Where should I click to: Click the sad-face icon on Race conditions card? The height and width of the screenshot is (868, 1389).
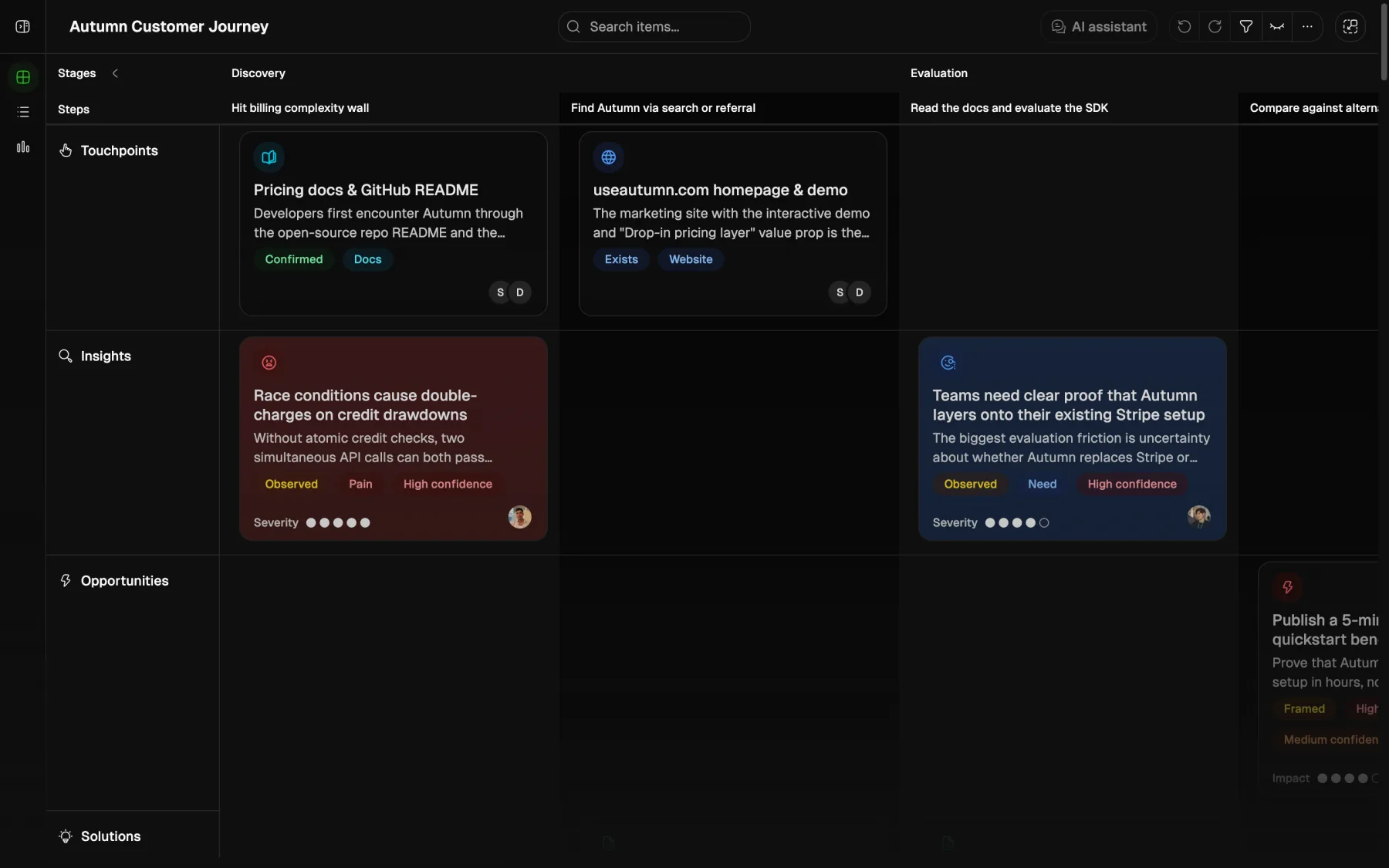click(x=269, y=363)
